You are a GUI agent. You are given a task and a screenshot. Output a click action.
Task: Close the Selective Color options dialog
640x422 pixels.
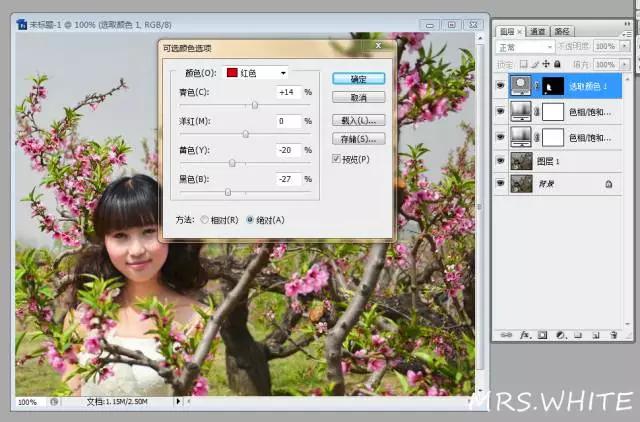point(378,46)
